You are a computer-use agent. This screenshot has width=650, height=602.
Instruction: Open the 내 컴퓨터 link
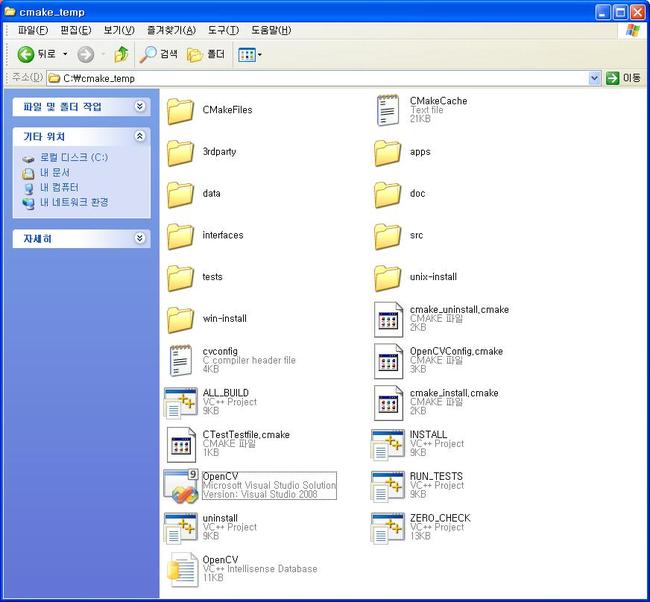(59, 187)
